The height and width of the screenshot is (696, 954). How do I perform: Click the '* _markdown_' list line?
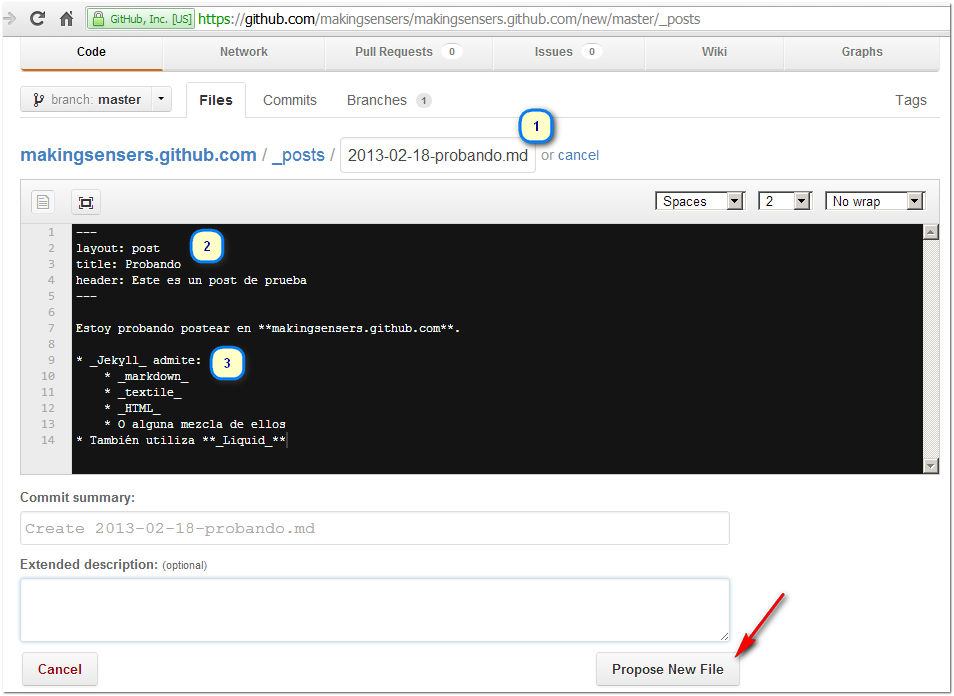[x=146, y=377]
